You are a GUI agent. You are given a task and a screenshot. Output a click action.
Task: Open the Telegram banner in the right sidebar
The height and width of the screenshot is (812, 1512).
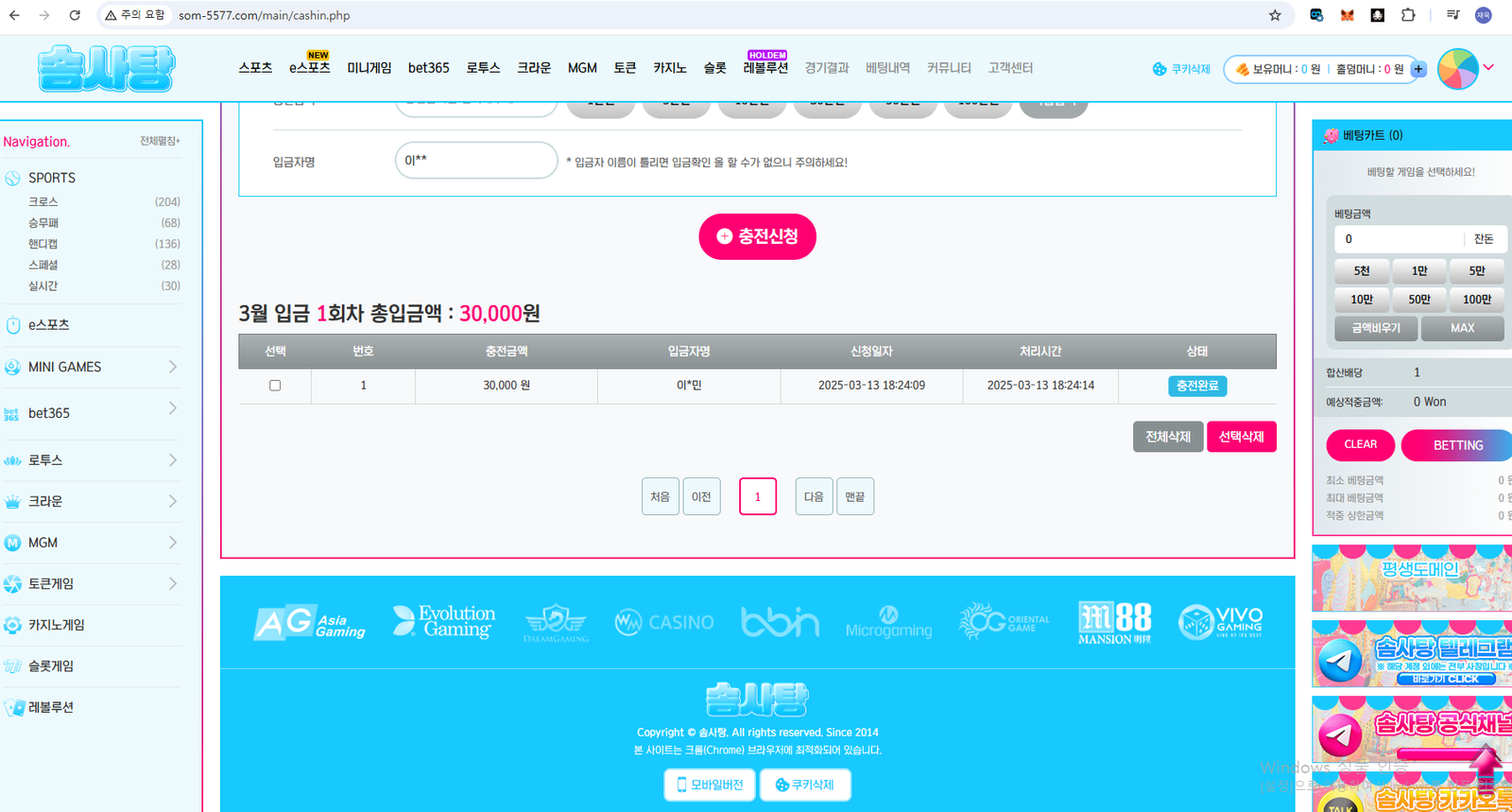tap(1412, 654)
